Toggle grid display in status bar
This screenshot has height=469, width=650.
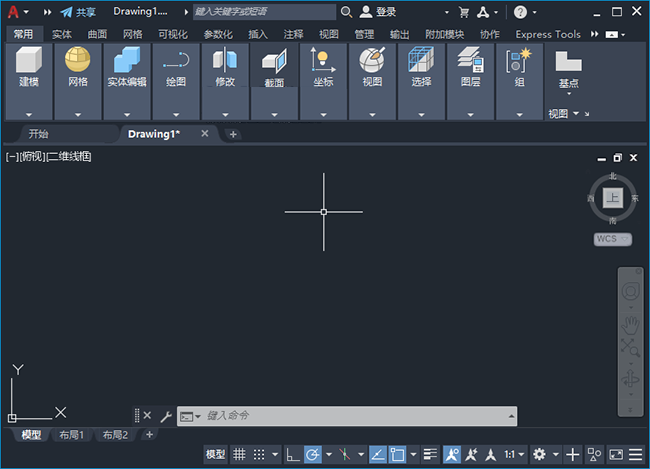240,454
